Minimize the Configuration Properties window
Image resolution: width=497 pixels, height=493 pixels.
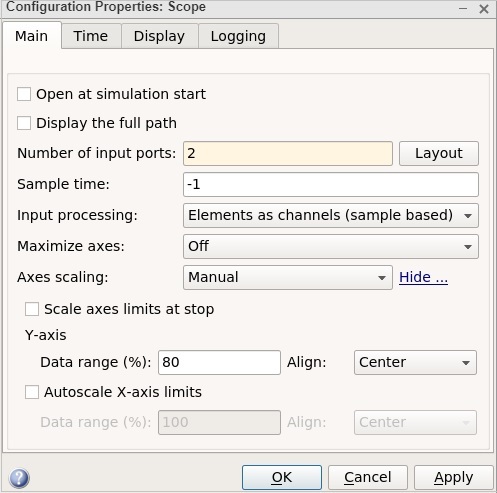pos(463,9)
